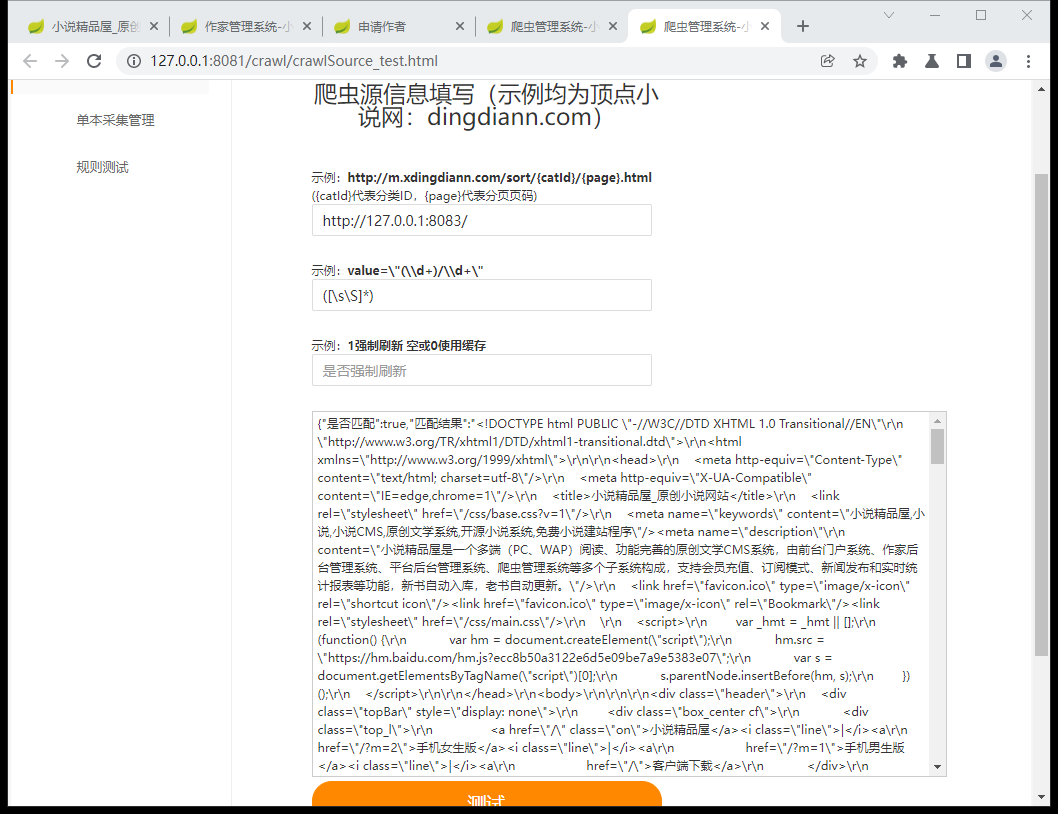Screen dimensions: 1058x814
Task: Go back to the previous page
Action: (30, 61)
